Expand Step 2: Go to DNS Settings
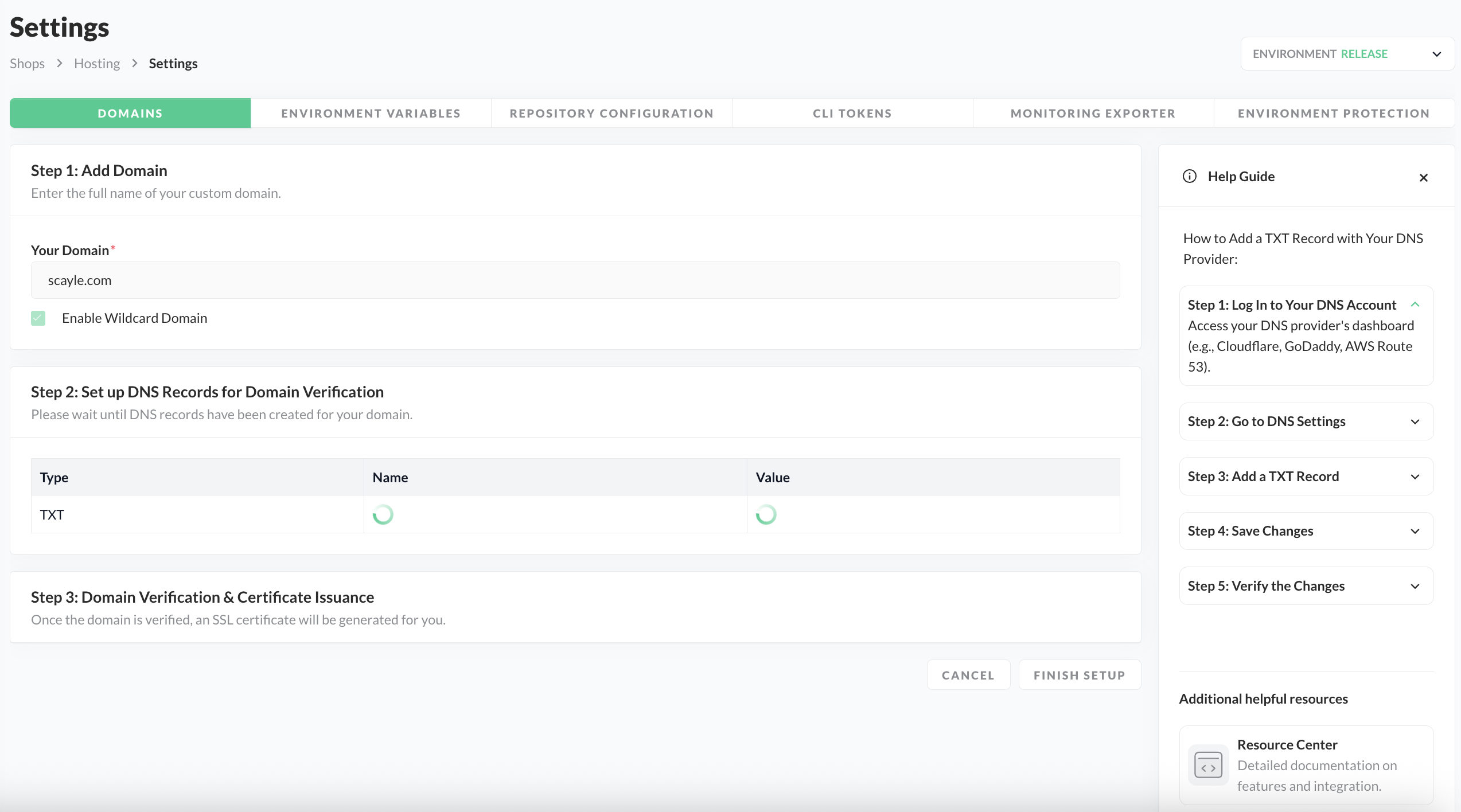Image resolution: width=1461 pixels, height=812 pixels. 1415,421
